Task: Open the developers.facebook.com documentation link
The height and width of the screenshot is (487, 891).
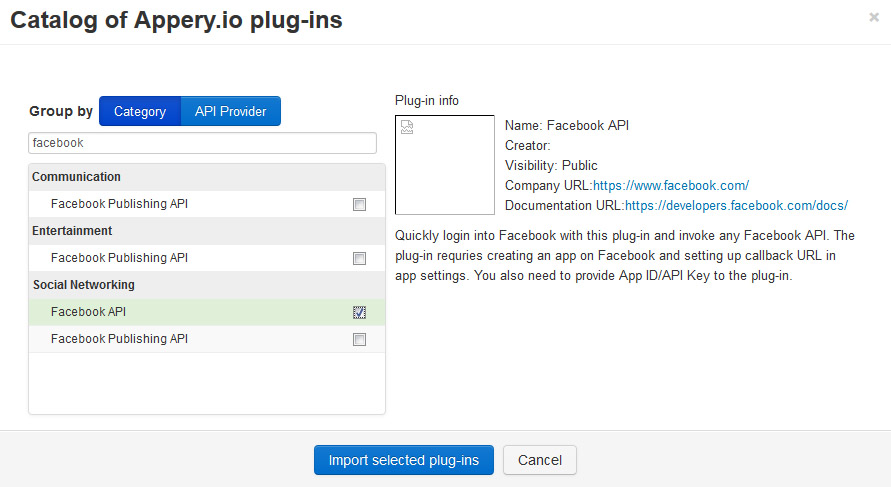Action: click(x=736, y=205)
